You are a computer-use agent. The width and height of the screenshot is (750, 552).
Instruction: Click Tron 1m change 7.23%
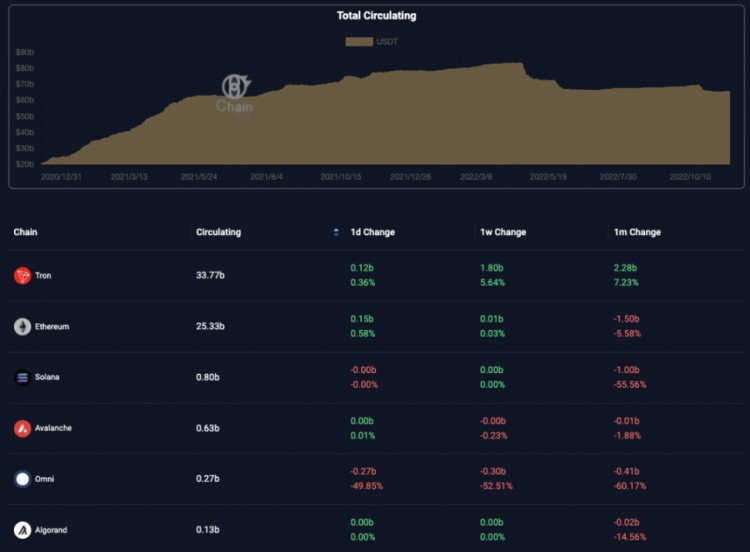pos(626,283)
